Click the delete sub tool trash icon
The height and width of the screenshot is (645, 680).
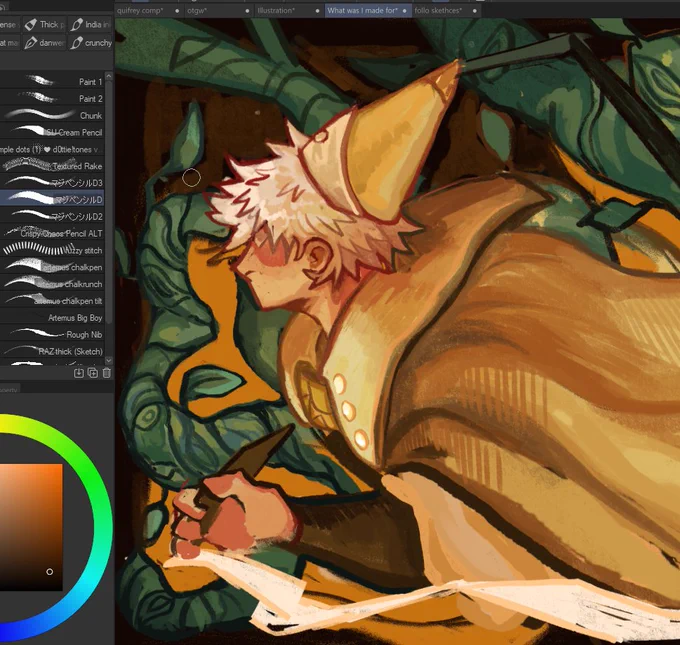click(x=107, y=373)
